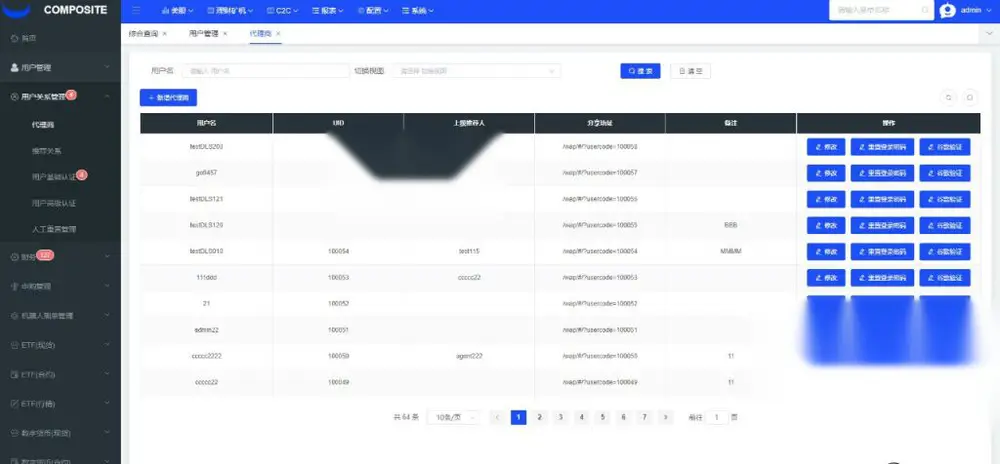Screen dimensions: 1000x464
Task: Close the 用户管理 tab
Action: (x=224, y=34)
